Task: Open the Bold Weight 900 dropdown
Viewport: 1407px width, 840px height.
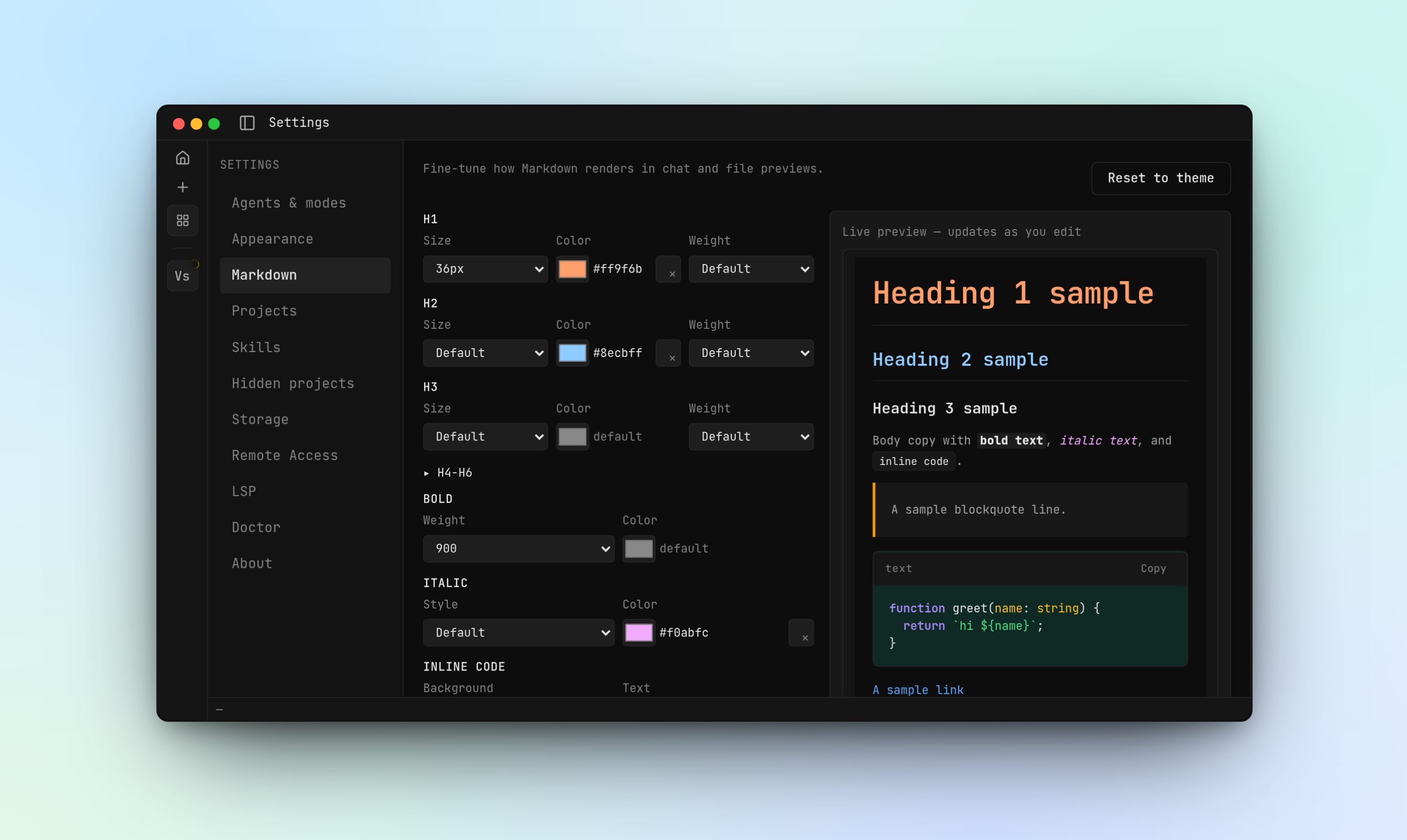Action: (x=519, y=549)
